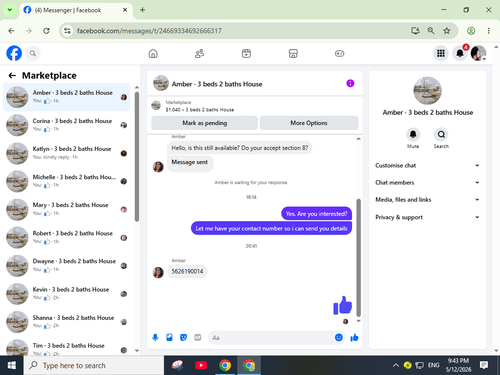Open the Amber conversation header title

point(217,84)
